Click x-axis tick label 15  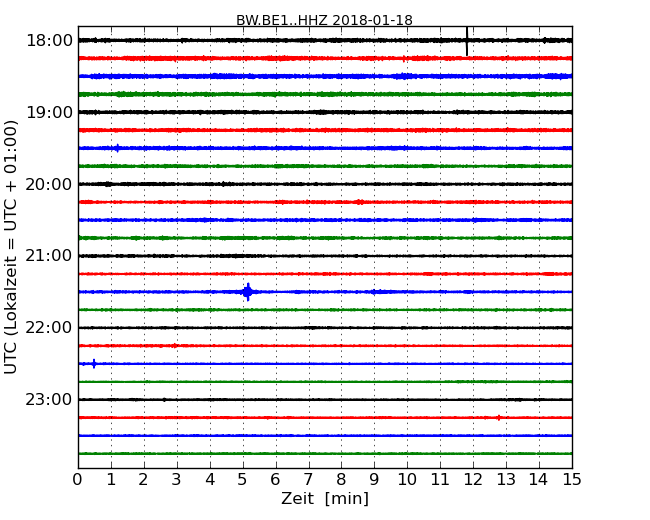(x=572, y=479)
